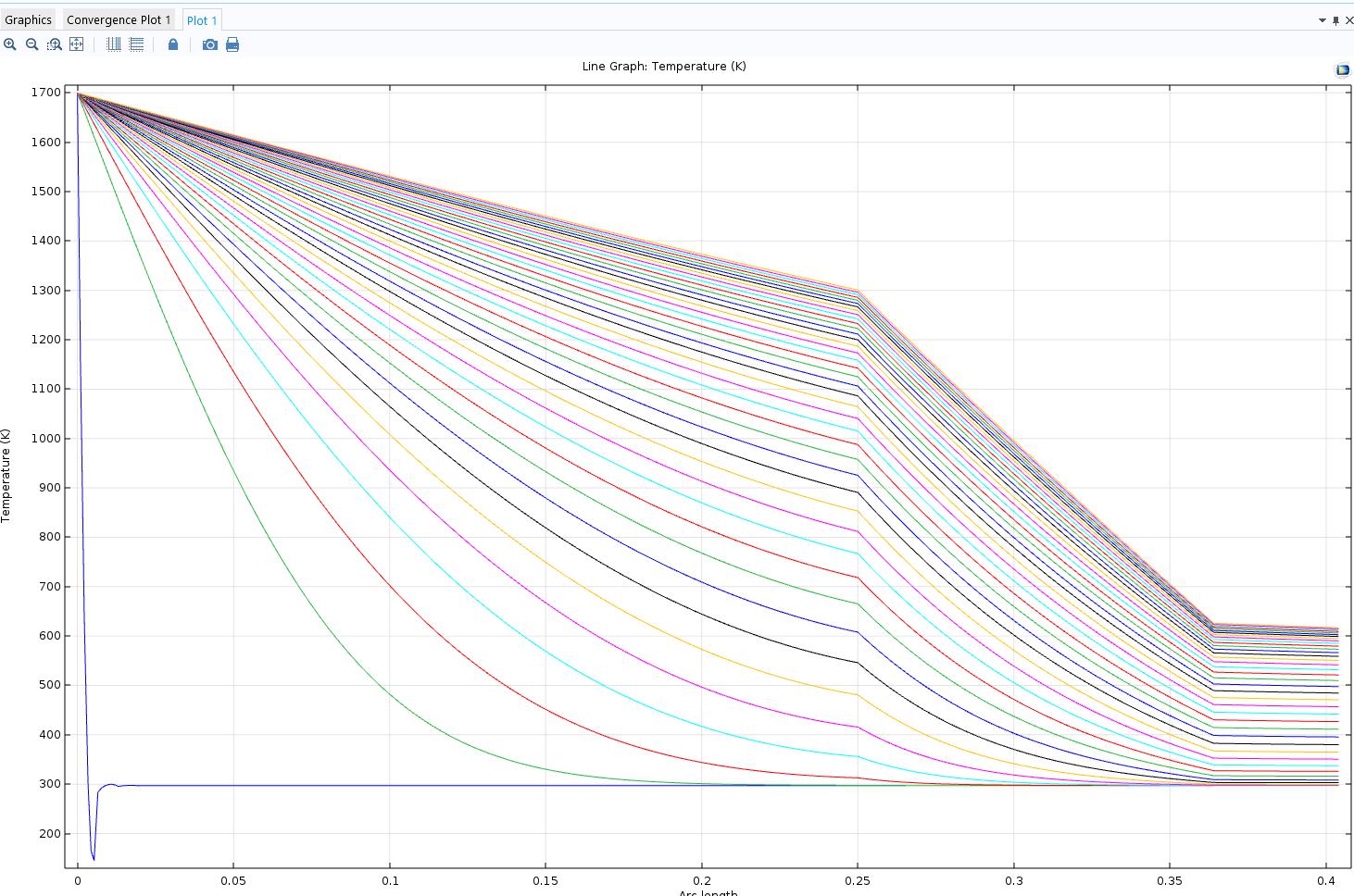Click the Zoom In magnifier icon
This screenshot has height=896, width=1354.
[x=10, y=44]
